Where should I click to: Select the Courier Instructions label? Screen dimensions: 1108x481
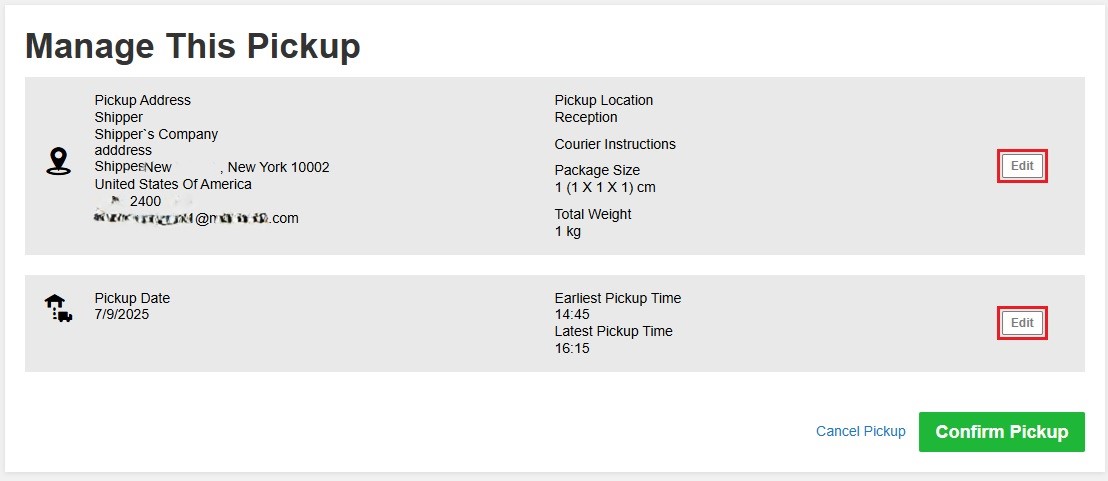pos(615,144)
